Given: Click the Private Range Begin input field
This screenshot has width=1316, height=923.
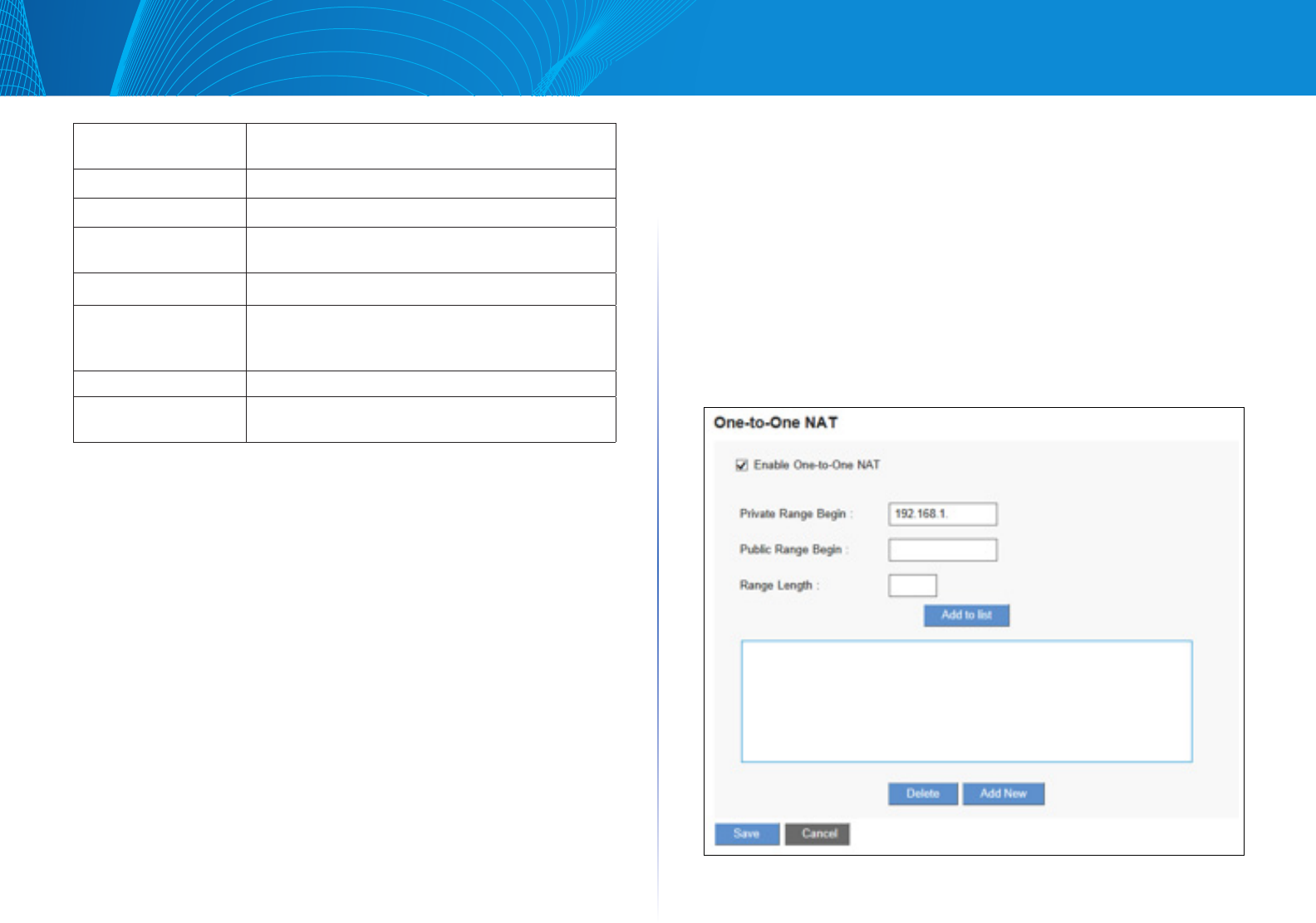Looking at the screenshot, I should click(x=942, y=514).
